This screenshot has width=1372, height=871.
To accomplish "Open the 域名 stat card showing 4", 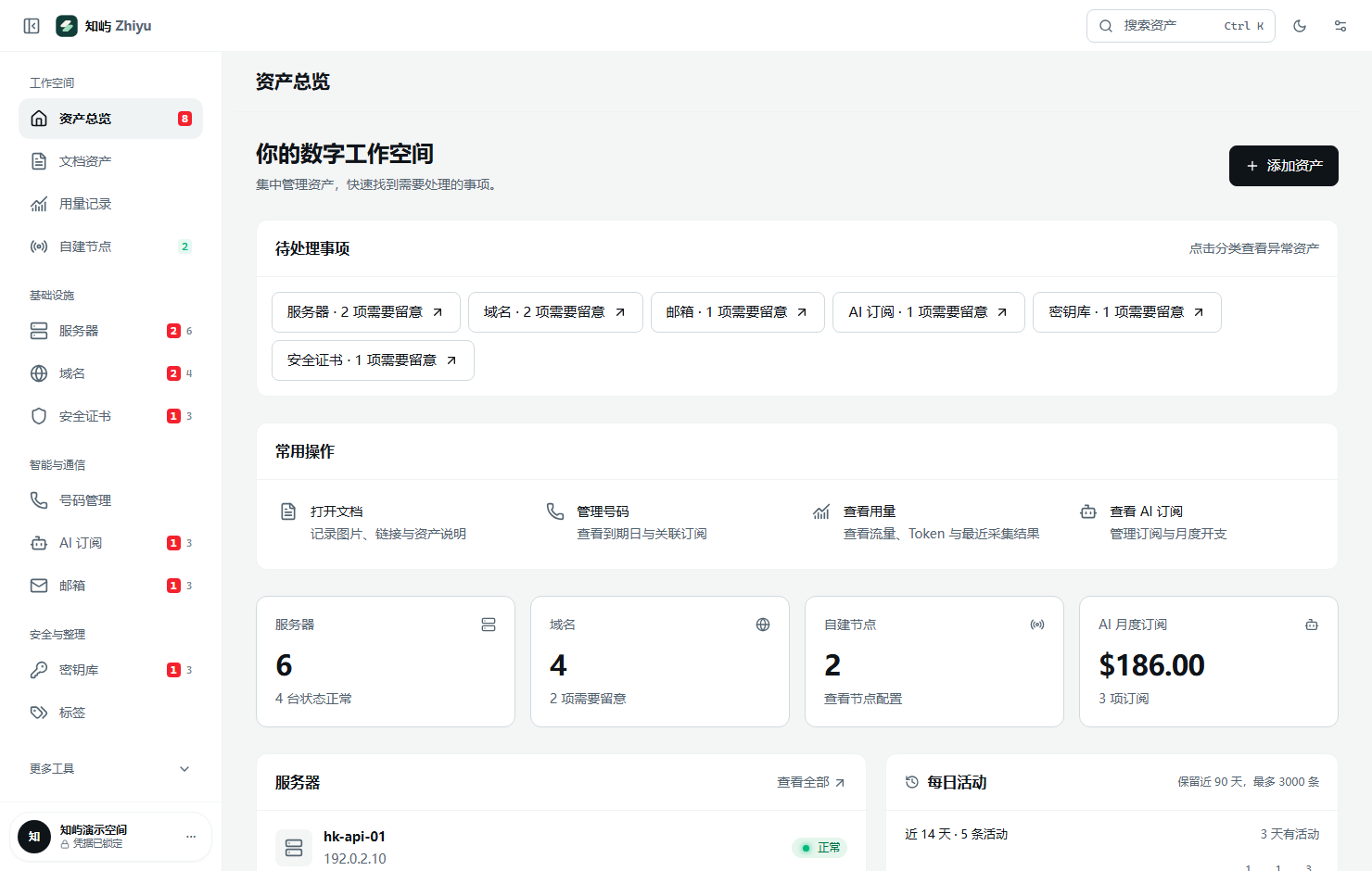I will (660, 662).
